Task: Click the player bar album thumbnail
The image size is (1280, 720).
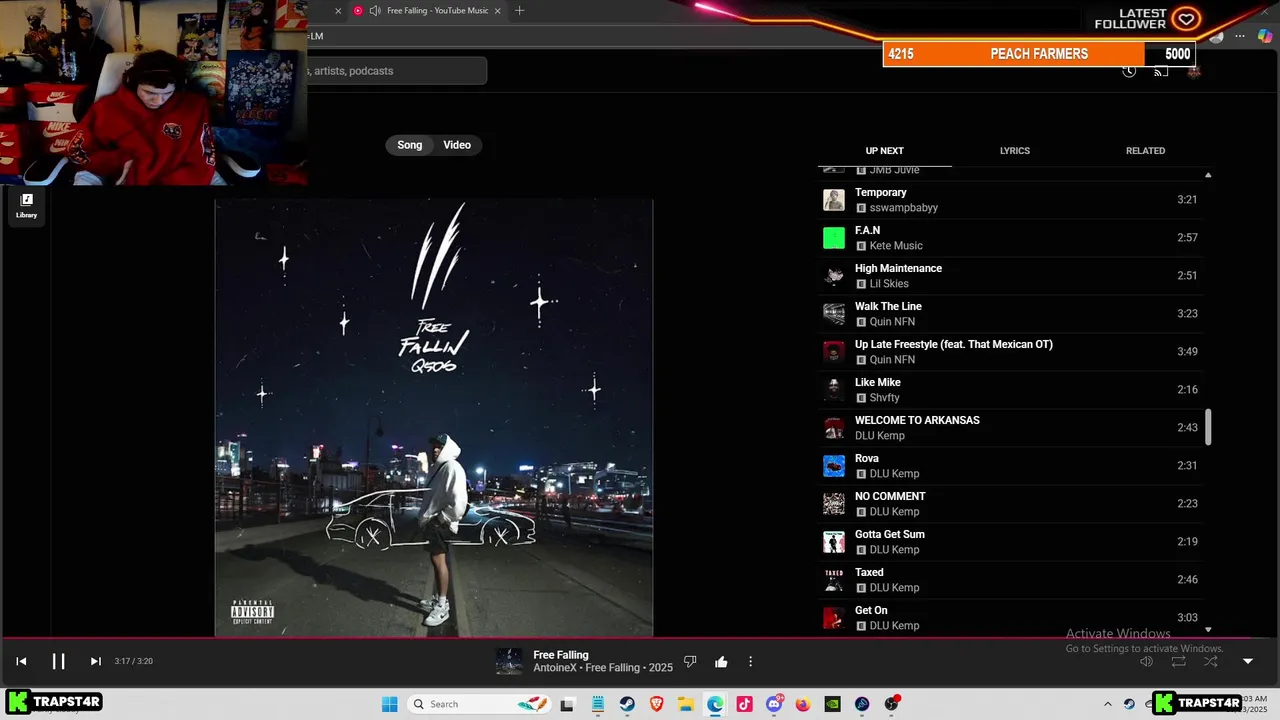Action: (509, 661)
